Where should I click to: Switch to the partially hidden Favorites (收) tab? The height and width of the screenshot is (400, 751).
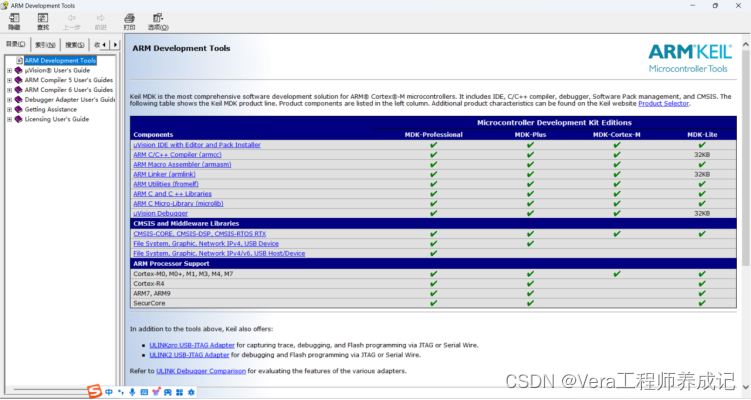point(96,45)
